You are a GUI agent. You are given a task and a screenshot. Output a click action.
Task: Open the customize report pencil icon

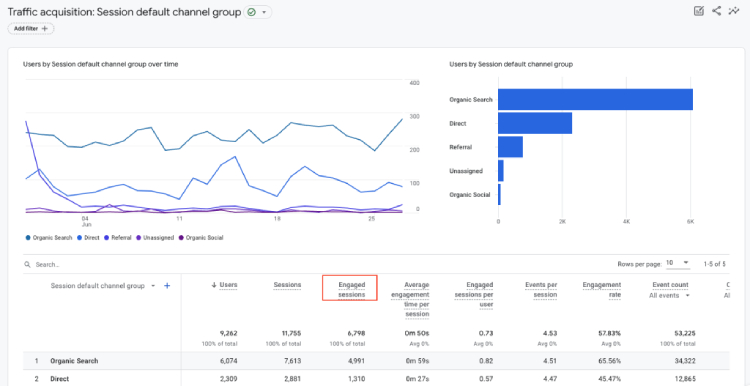[x=699, y=11]
